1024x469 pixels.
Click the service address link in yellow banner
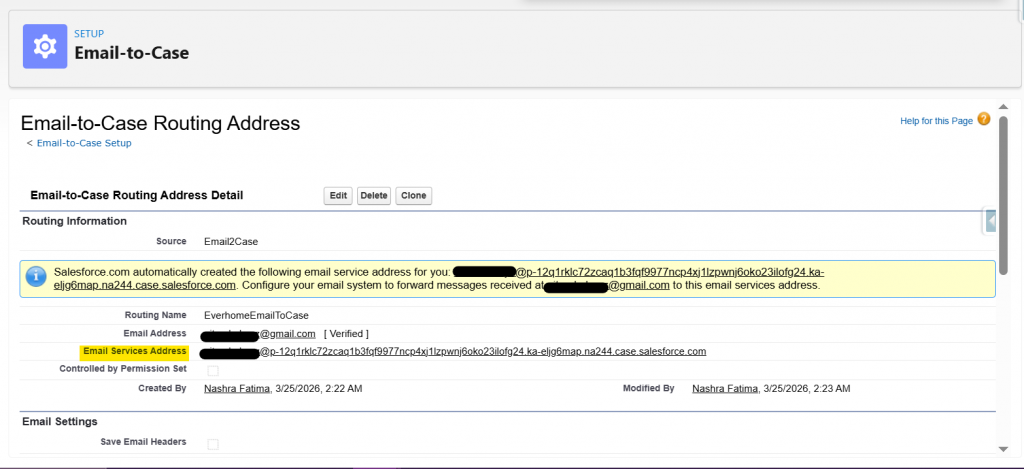640,272
